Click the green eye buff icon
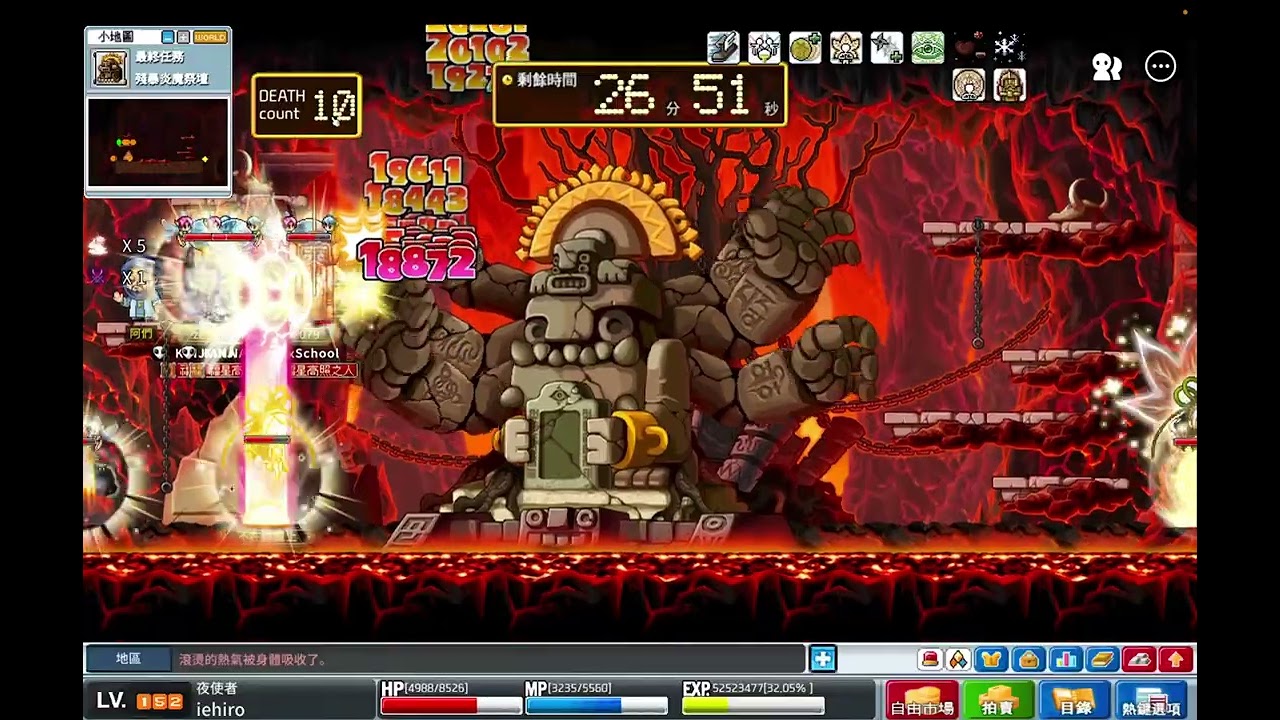This screenshot has height=720, width=1280. (x=928, y=47)
